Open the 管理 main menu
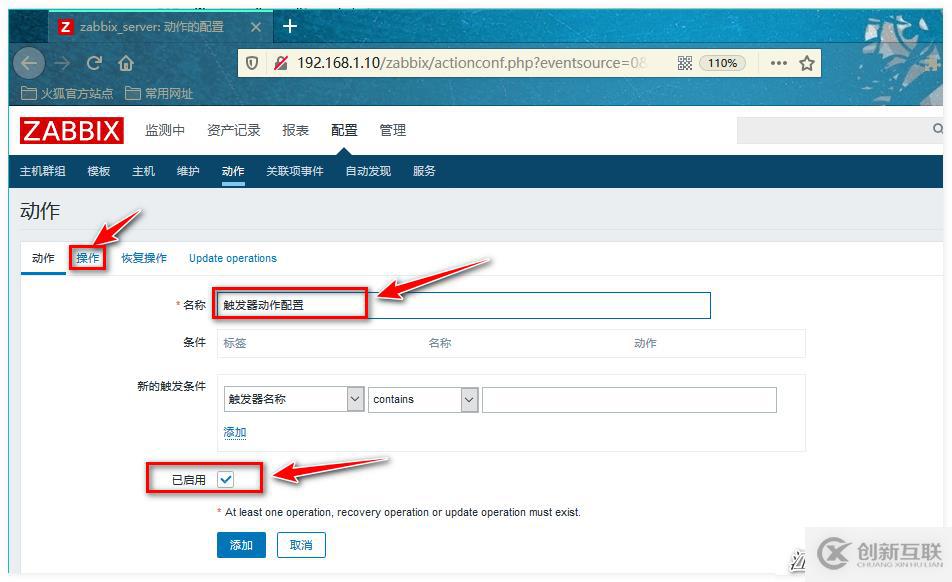 tap(393, 130)
